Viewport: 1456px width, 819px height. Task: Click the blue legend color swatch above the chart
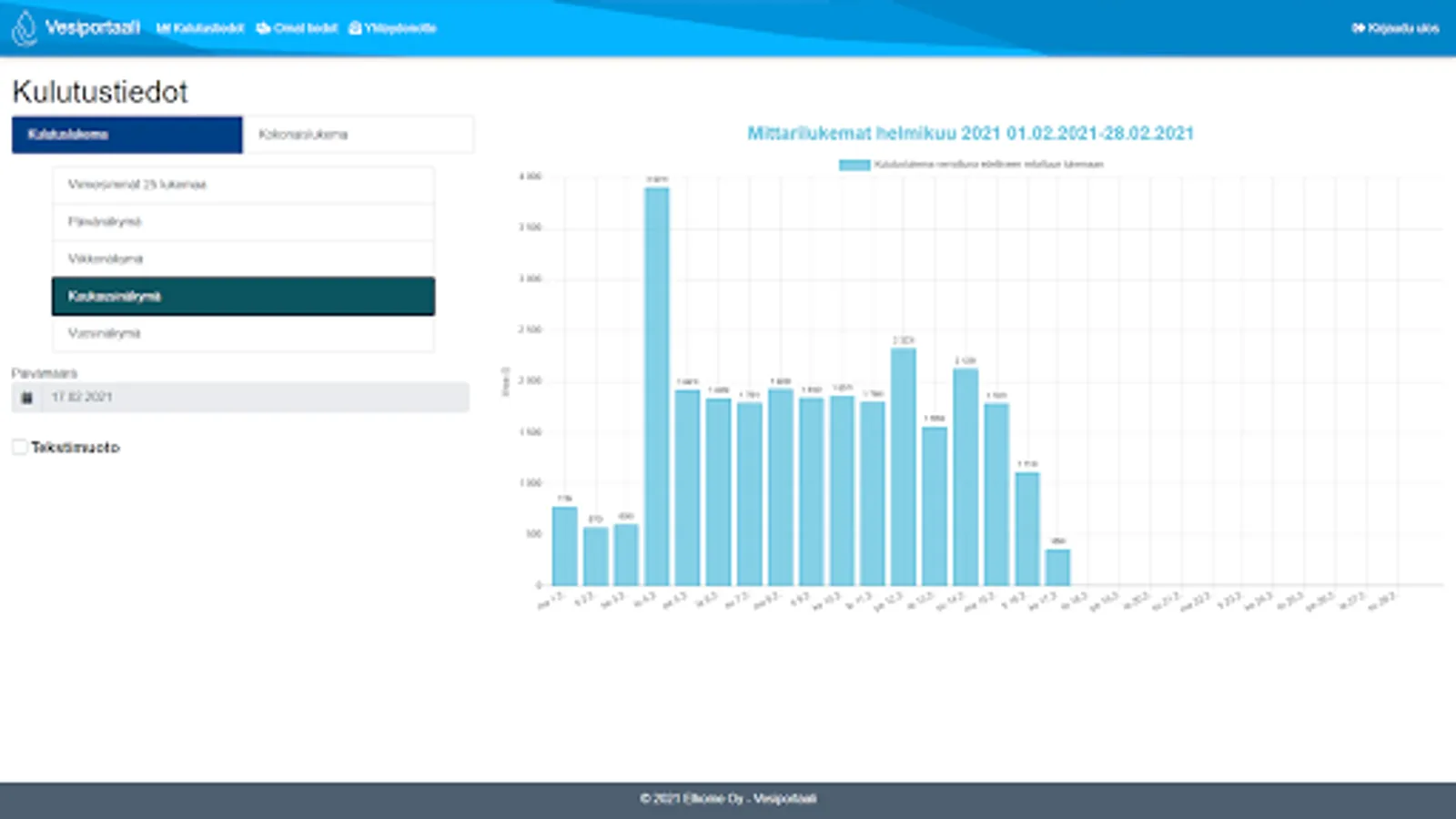click(x=854, y=164)
